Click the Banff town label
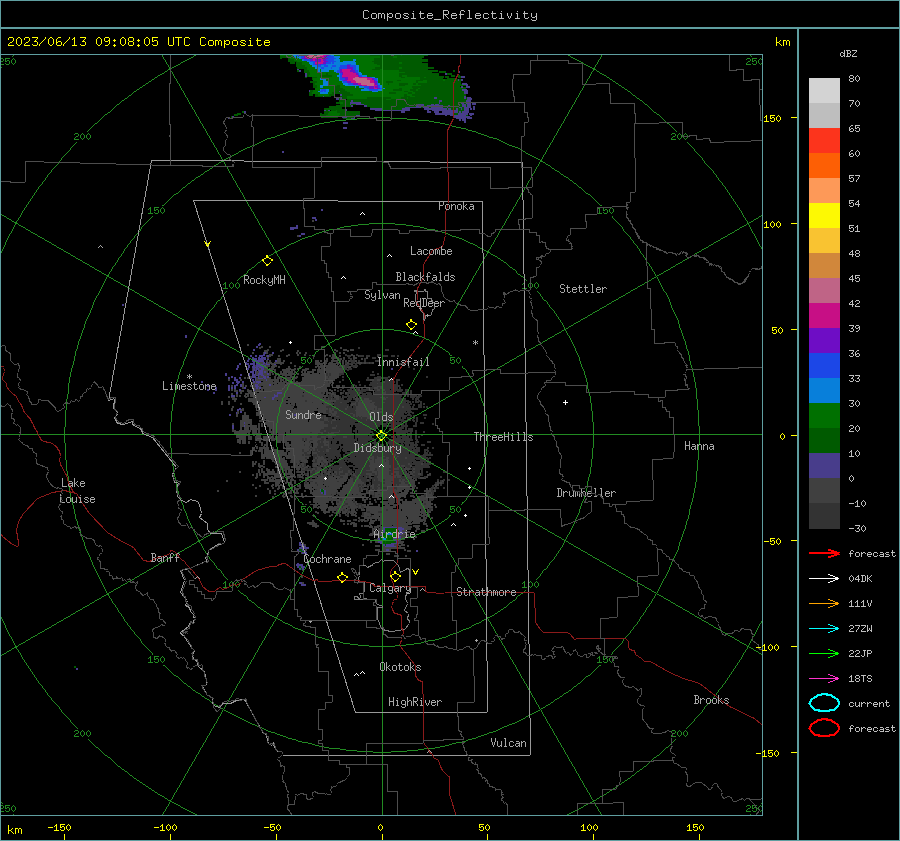 (165, 557)
